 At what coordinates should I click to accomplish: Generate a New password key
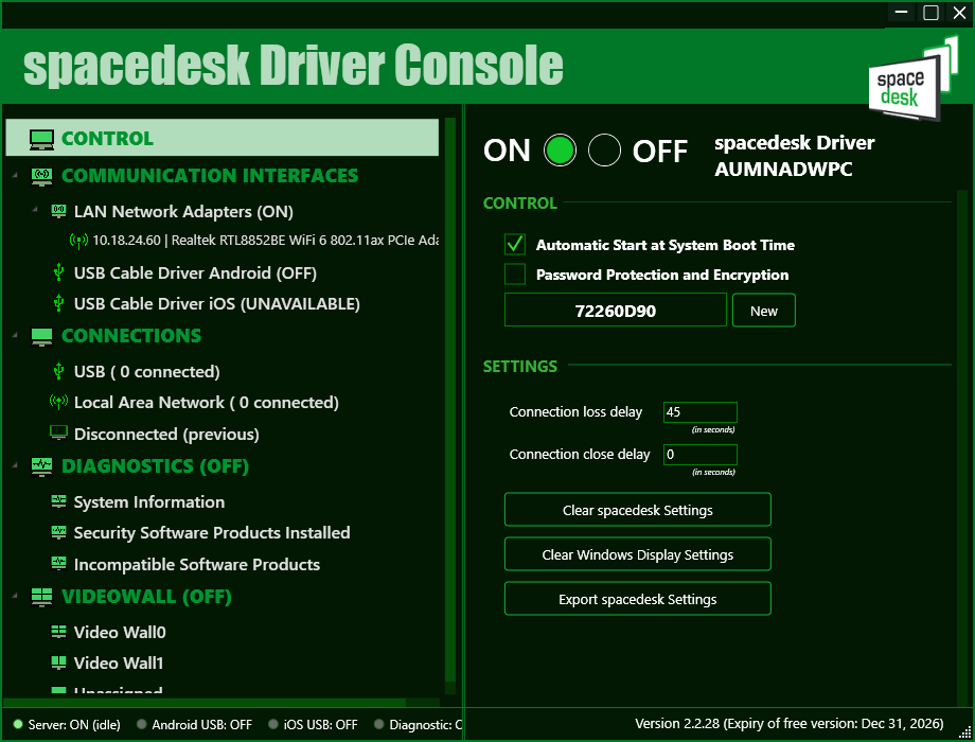(764, 310)
